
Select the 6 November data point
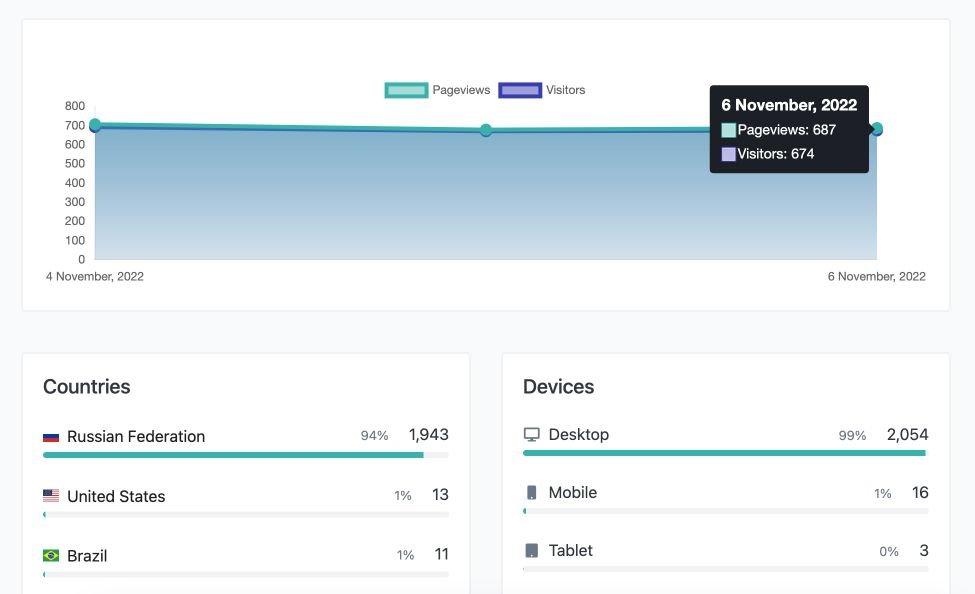point(876,129)
